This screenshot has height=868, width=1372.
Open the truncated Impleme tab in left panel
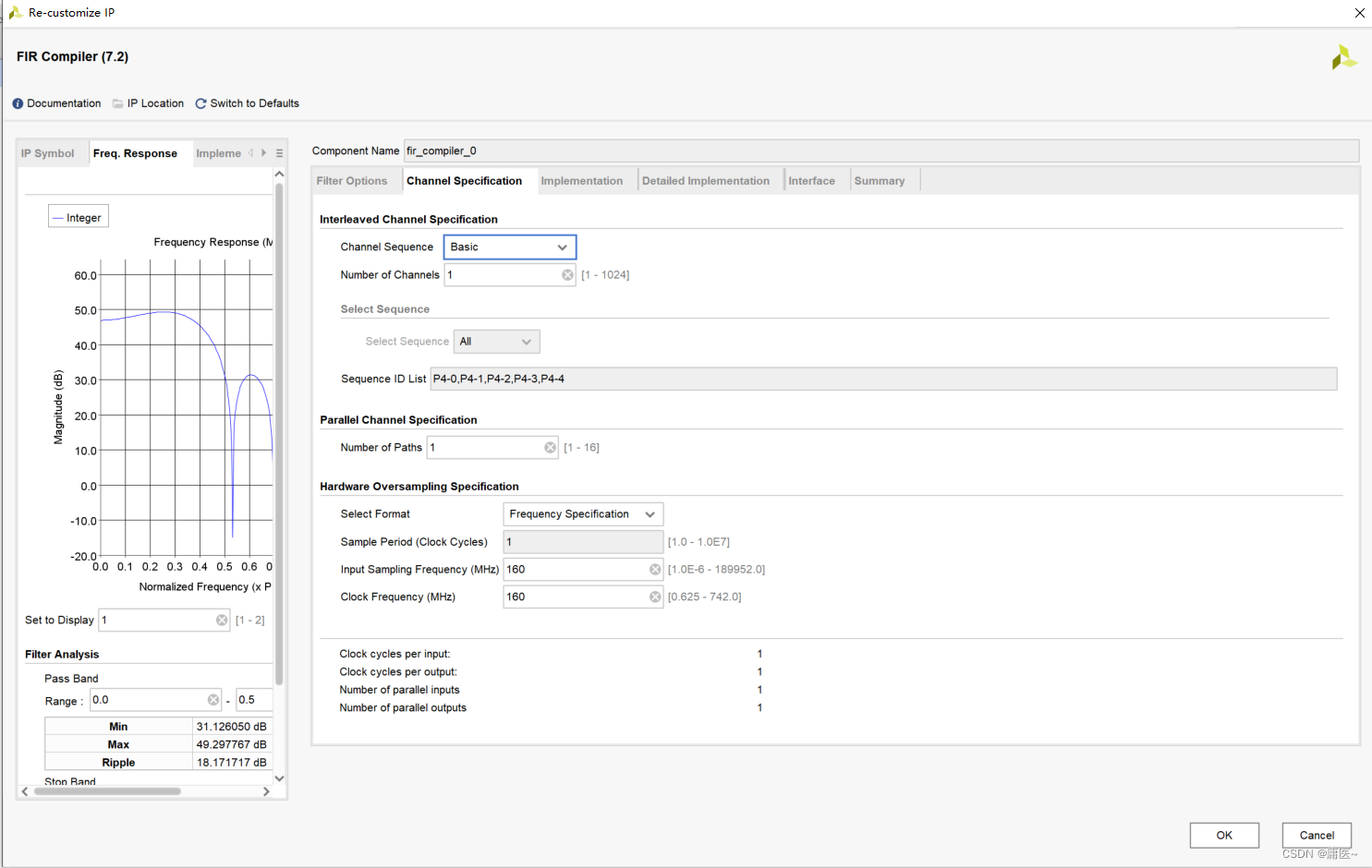point(218,153)
